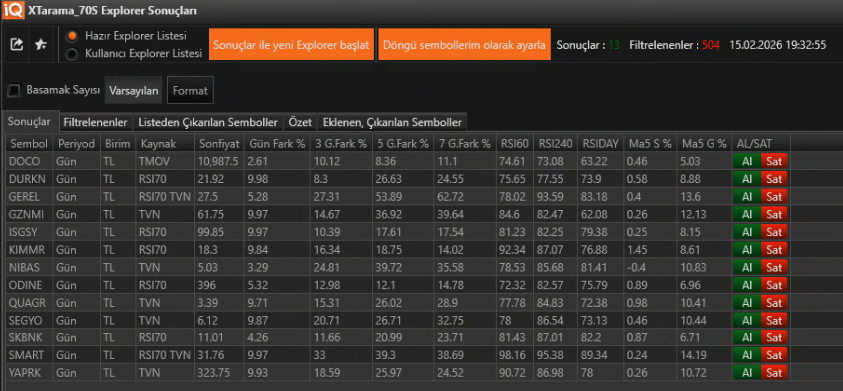Select the SMART symbol cell
The image size is (843, 391).
pyautogui.click(x=30, y=356)
